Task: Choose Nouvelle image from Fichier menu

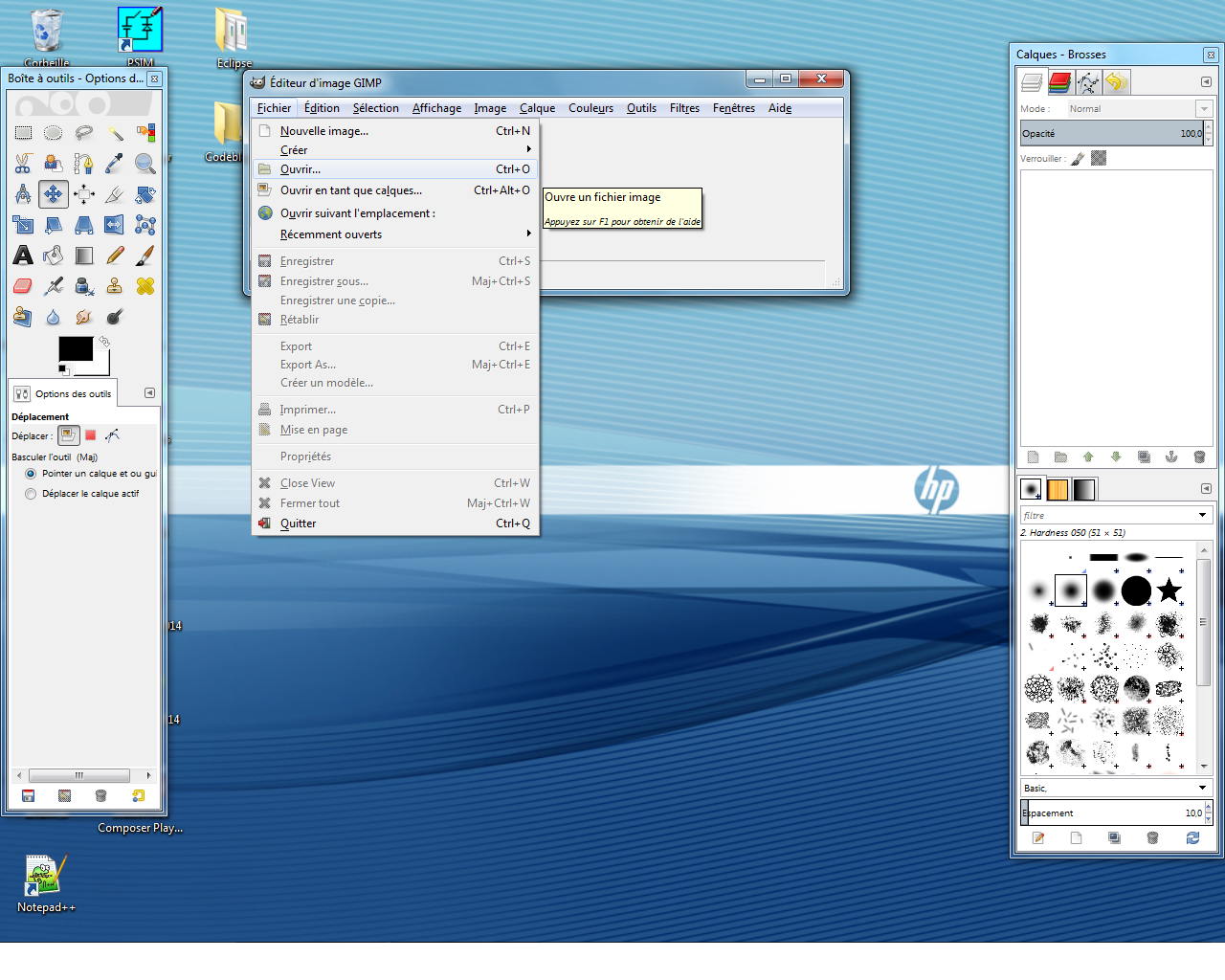Action: (x=395, y=131)
